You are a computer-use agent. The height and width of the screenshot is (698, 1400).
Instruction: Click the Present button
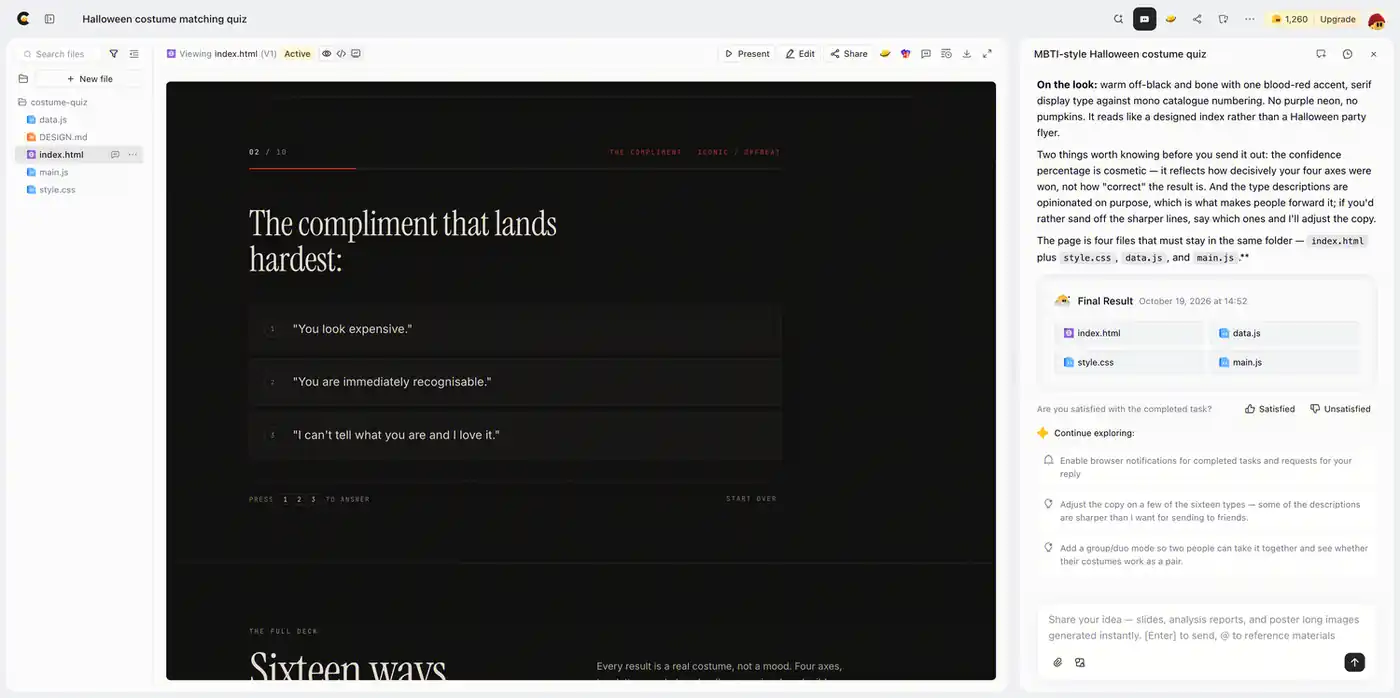tap(747, 54)
